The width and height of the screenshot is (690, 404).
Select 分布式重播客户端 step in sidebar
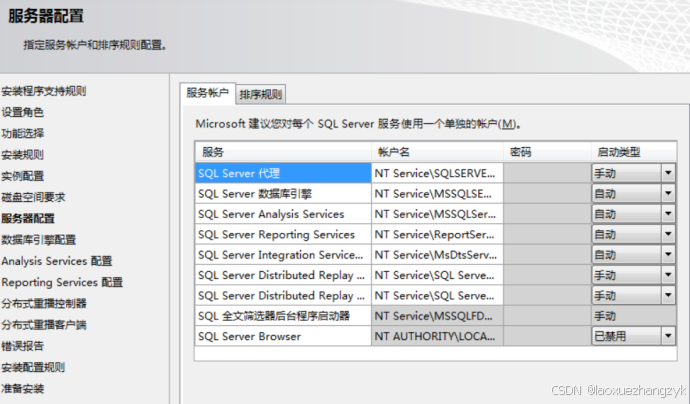[44, 325]
